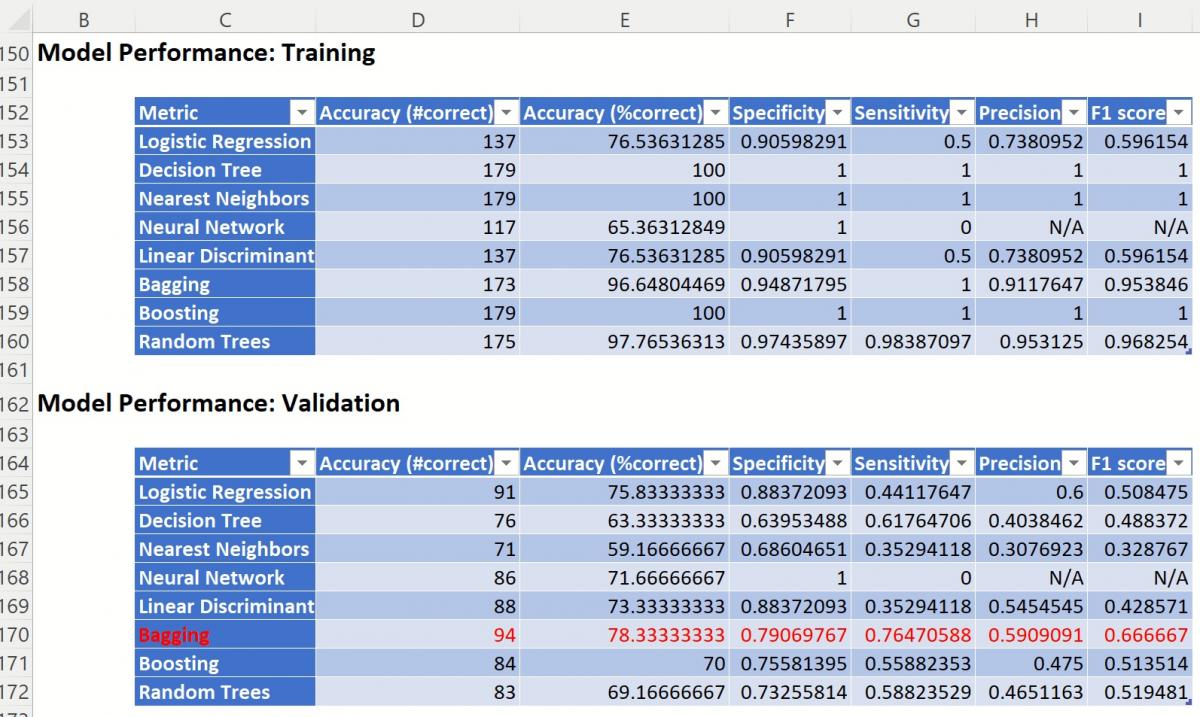Click the red Bagging cell in Validation table

tap(224, 635)
